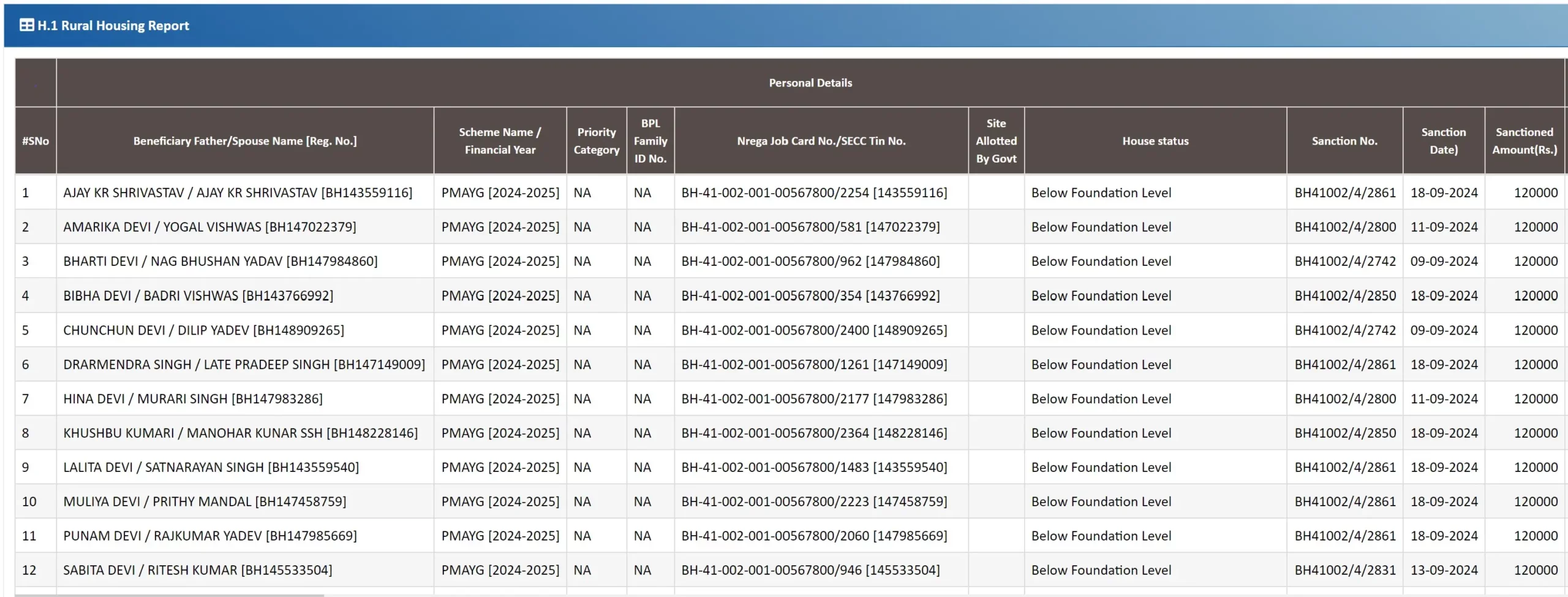Click the Priority Category column header
The height and width of the screenshot is (597, 1568).
(597, 141)
